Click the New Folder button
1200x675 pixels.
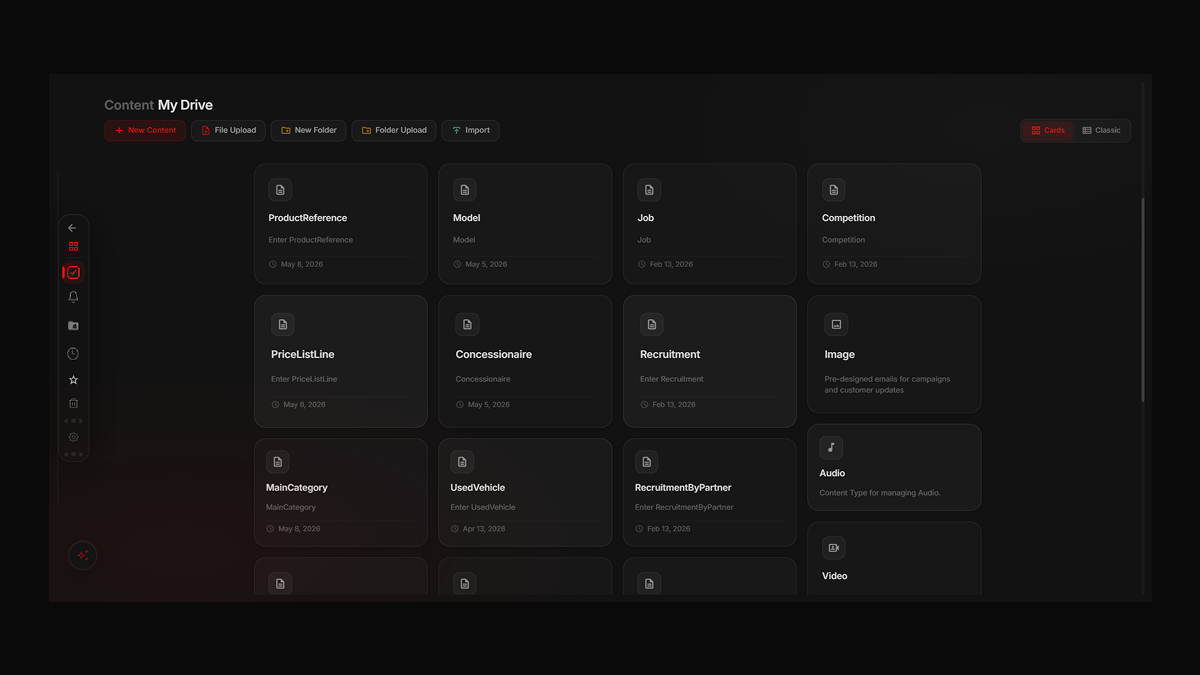click(x=309, y=130)
